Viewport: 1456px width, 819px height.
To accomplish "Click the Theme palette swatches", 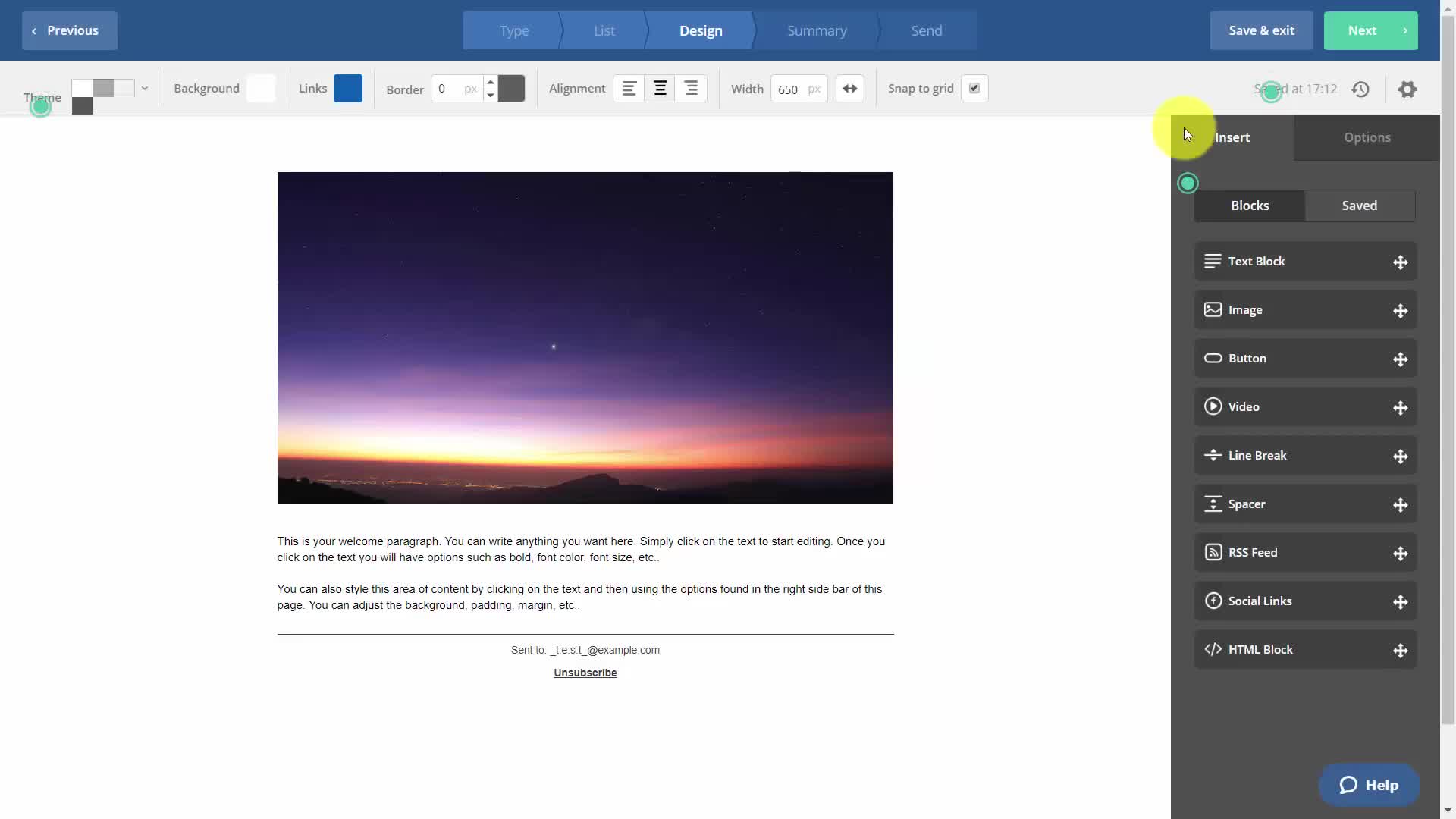I will click(103, 96).
